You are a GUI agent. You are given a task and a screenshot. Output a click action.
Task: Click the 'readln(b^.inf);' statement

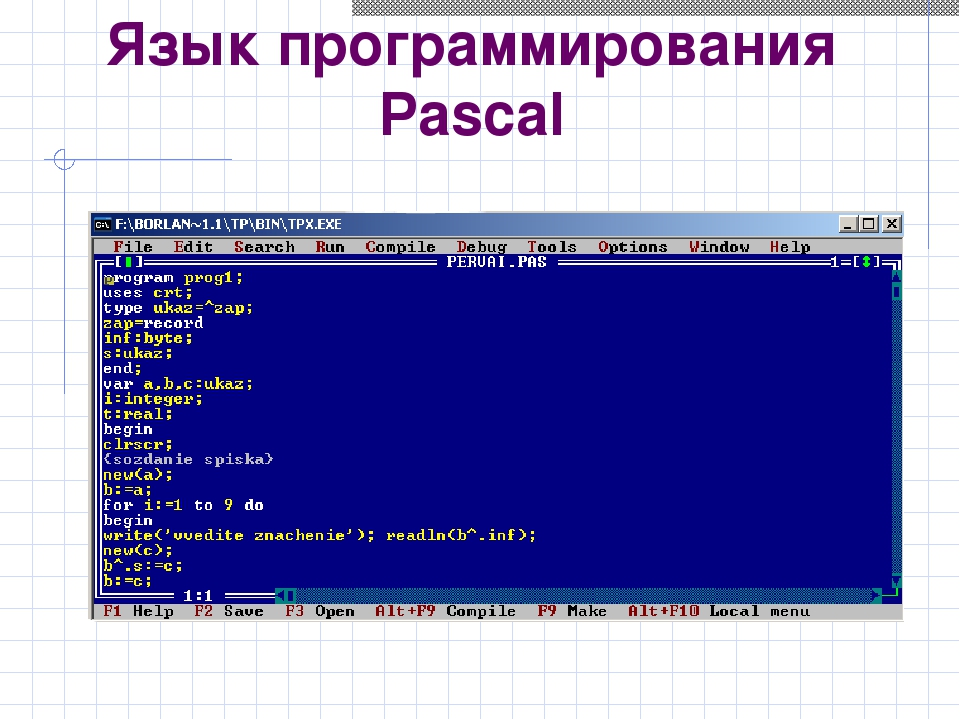tap(461, 535)
